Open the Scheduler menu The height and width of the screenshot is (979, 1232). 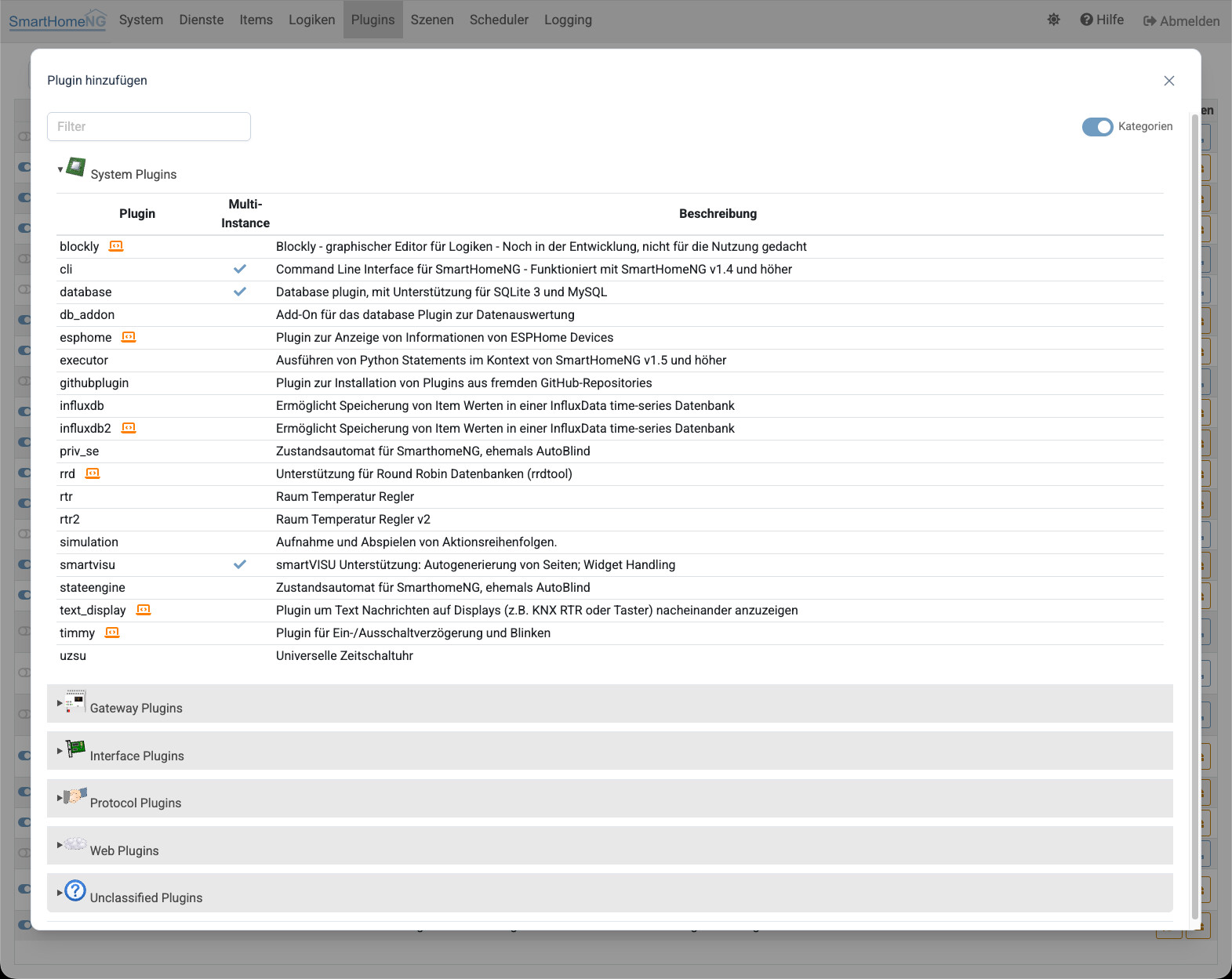pyautogui.click(x=500, y=20)
